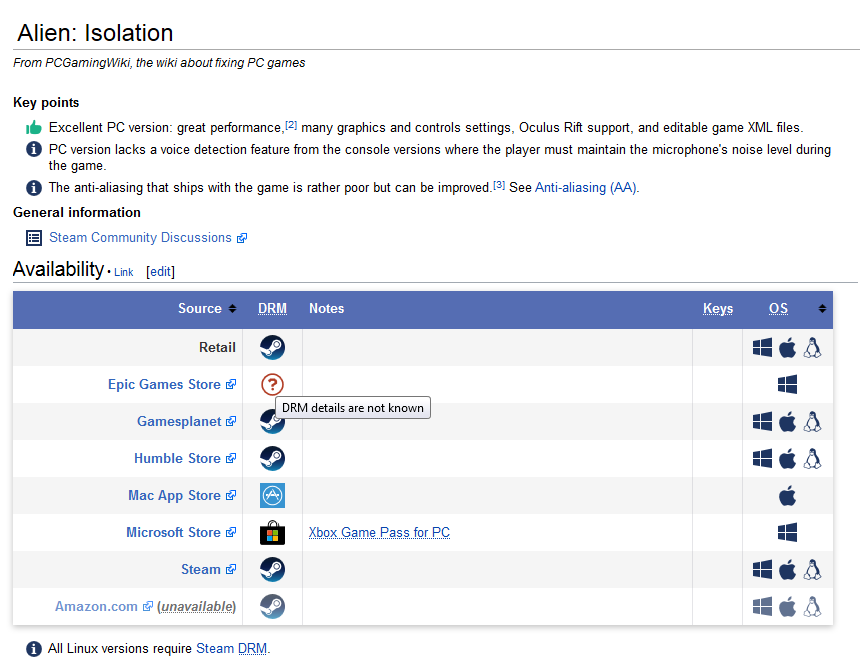The image size is (860, 660).
Task: Click the Mac App Store DRM icon
Action: [272, 495]
